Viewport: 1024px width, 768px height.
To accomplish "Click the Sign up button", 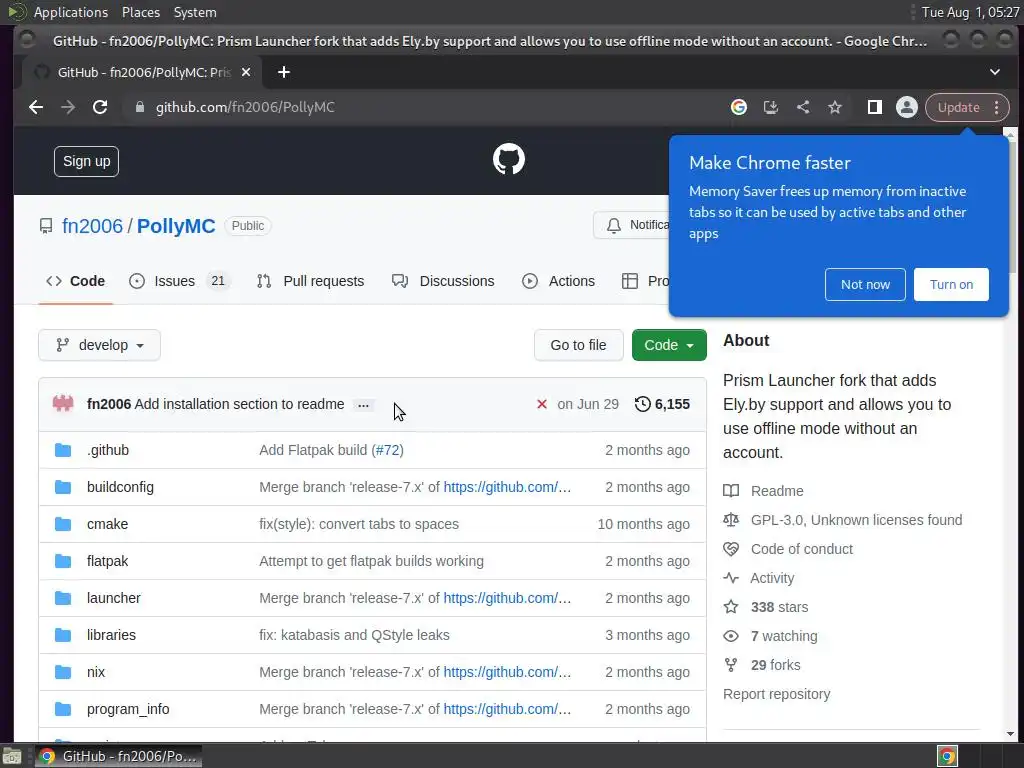I will (86, 161).
